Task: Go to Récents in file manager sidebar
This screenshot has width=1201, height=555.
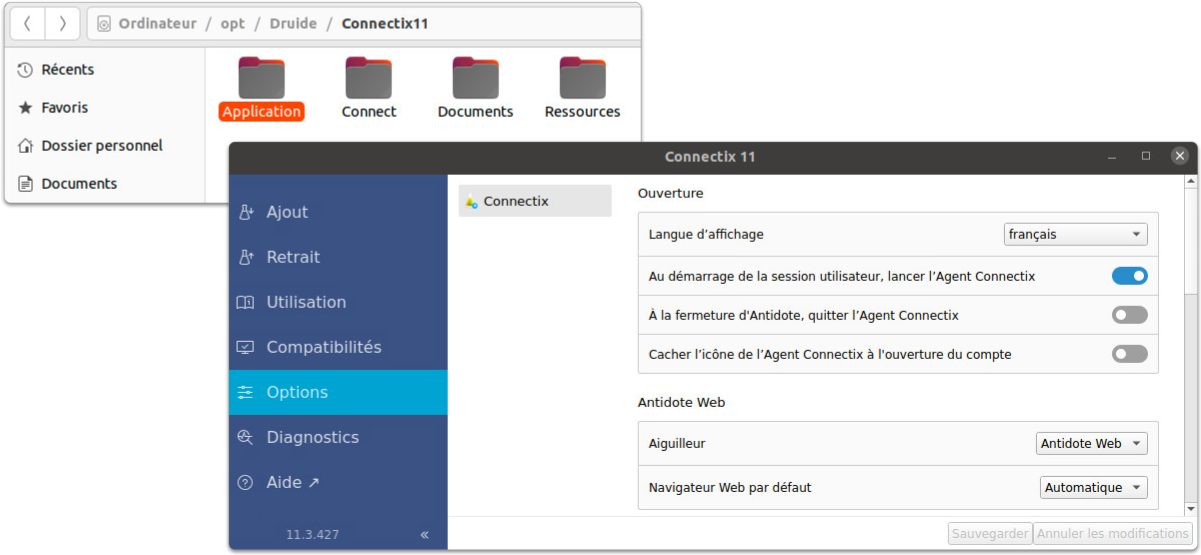Action: coord(67,69)
